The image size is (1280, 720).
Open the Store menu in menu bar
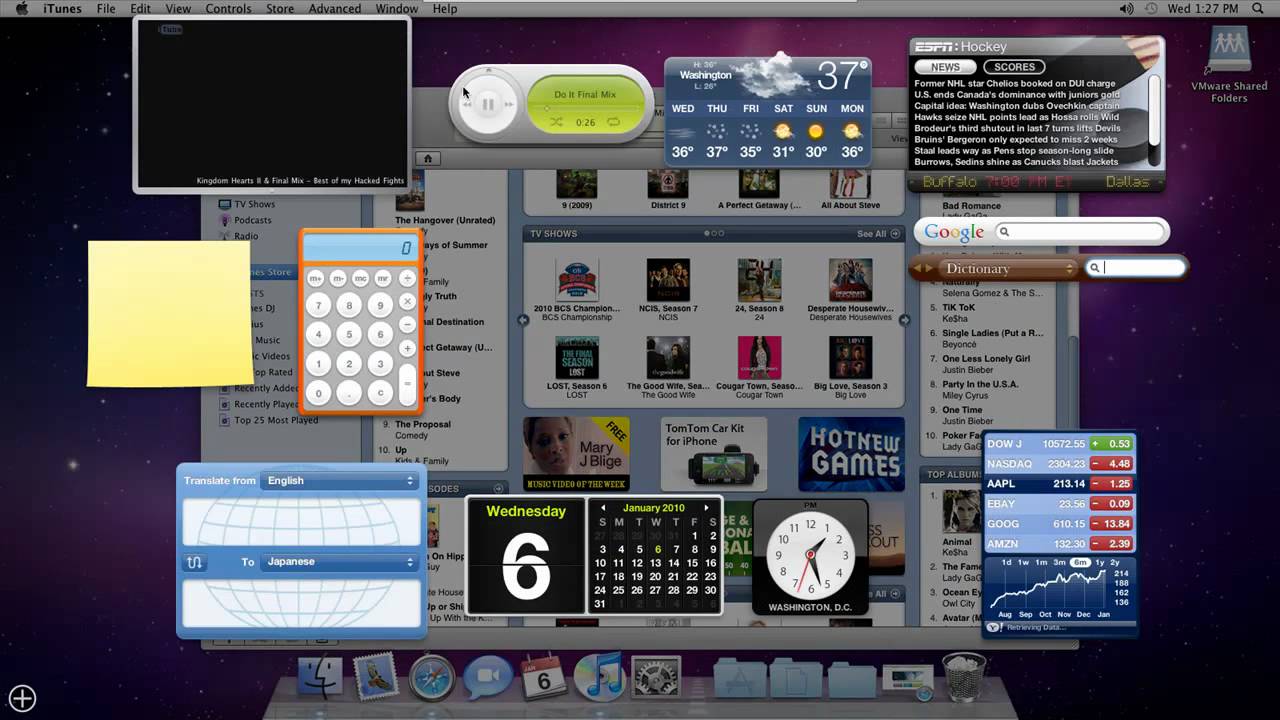(280, 9)
